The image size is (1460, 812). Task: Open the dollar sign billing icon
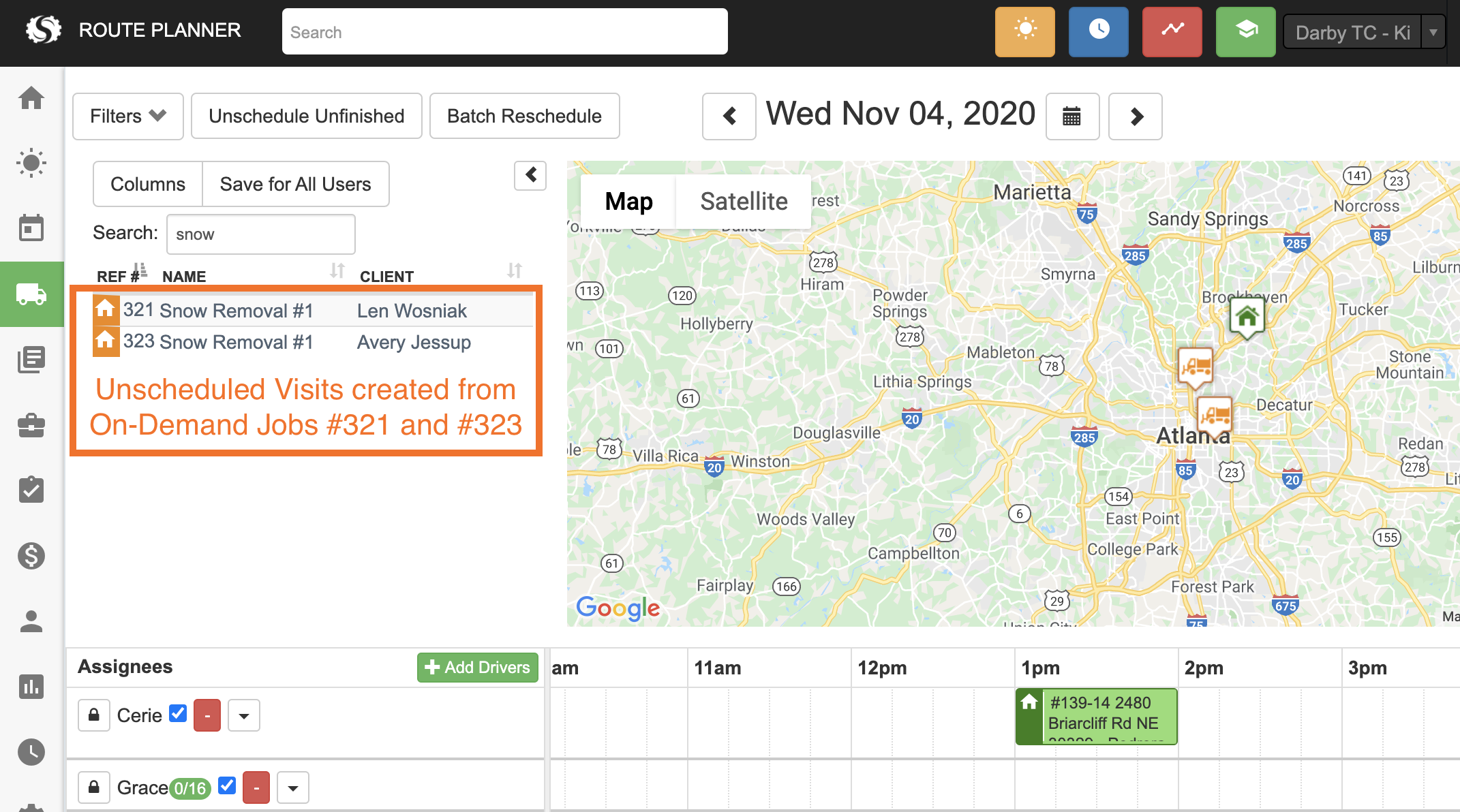click(31, 556)
